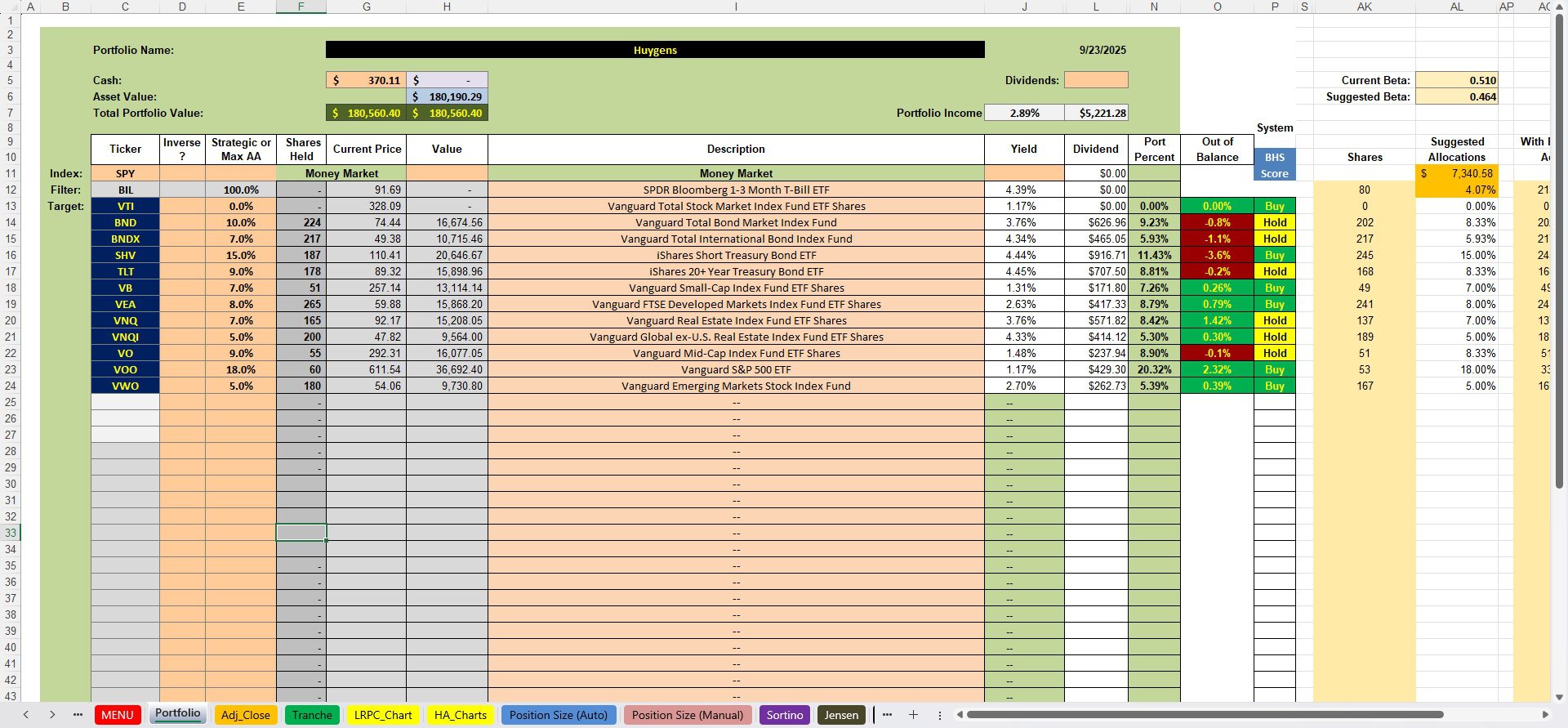This screenshot has width=1568, height=728.
Task: Click the Description column header
Action: (x=736, y=149)
